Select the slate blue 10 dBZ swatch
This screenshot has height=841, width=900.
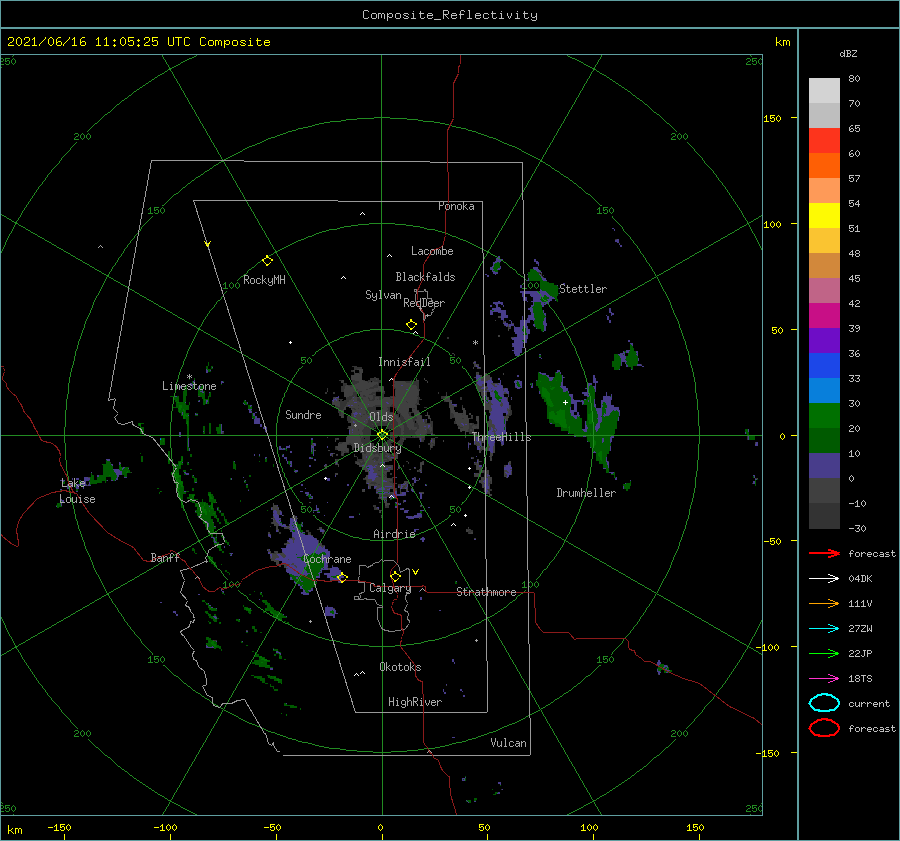(x=824, y=466)
